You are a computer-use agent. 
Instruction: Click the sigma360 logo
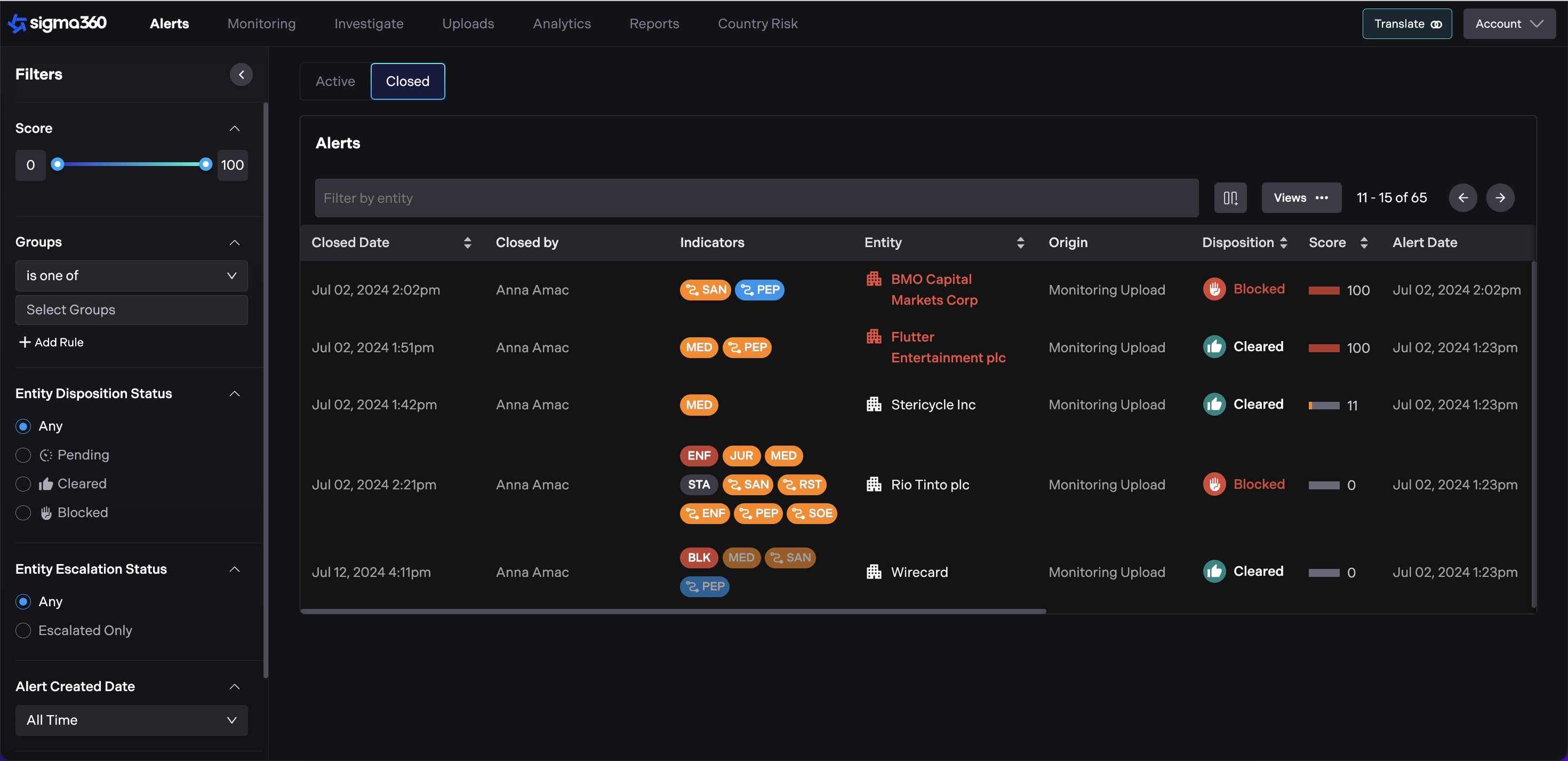pyautogui.click(x=57, y=23)
